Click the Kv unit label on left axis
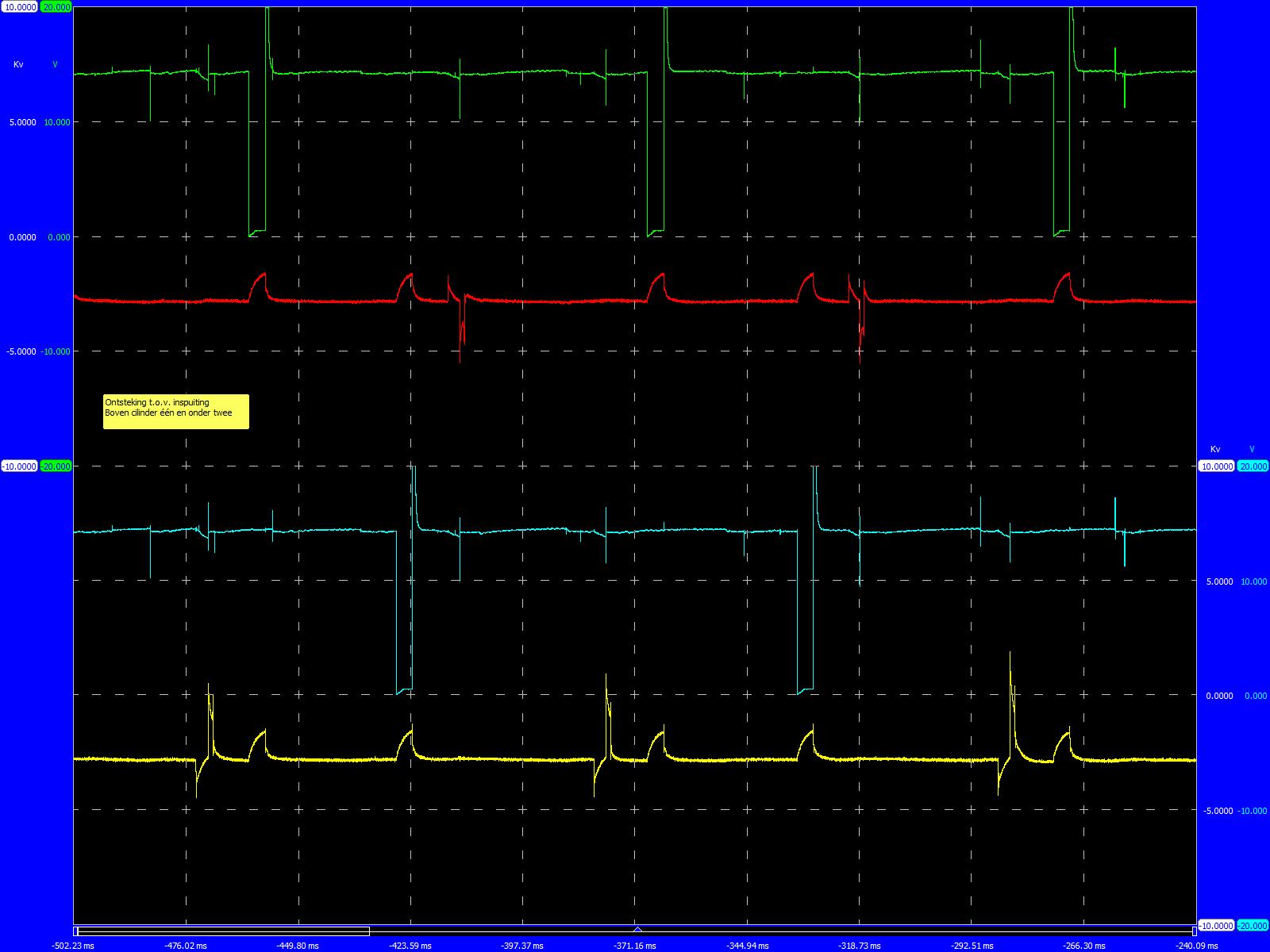Viewport: 1270px width, 952px height. pos(18,64)
